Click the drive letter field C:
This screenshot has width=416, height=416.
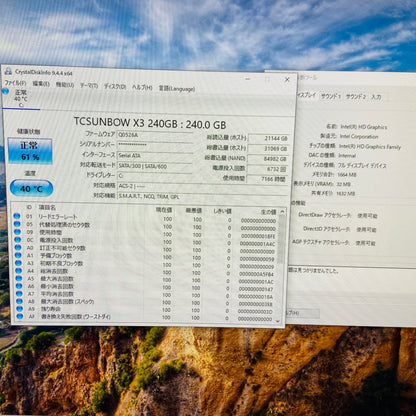[155, 176]
